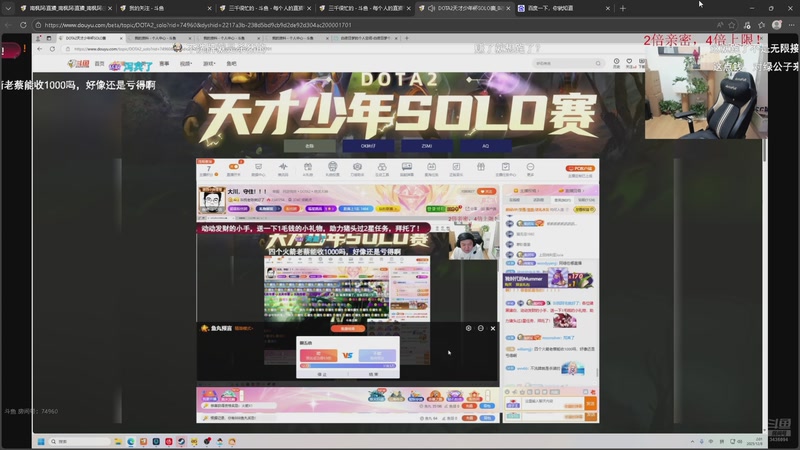Click the red-blue prediction ratio bar
This screenshot has width=800, height=450.
point(348,366)
